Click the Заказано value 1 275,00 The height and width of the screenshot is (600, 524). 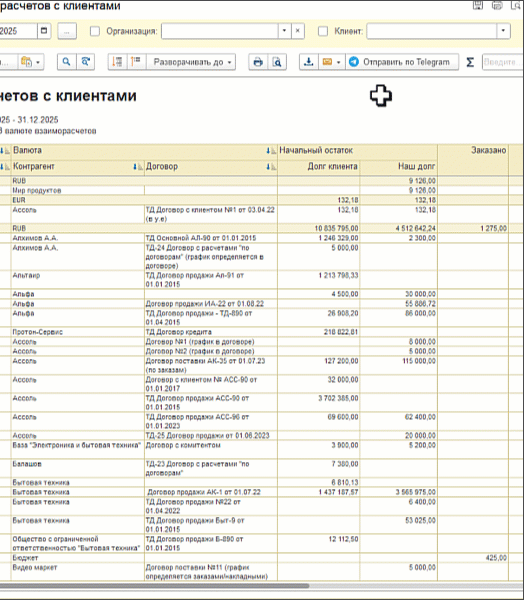(493, 228)
